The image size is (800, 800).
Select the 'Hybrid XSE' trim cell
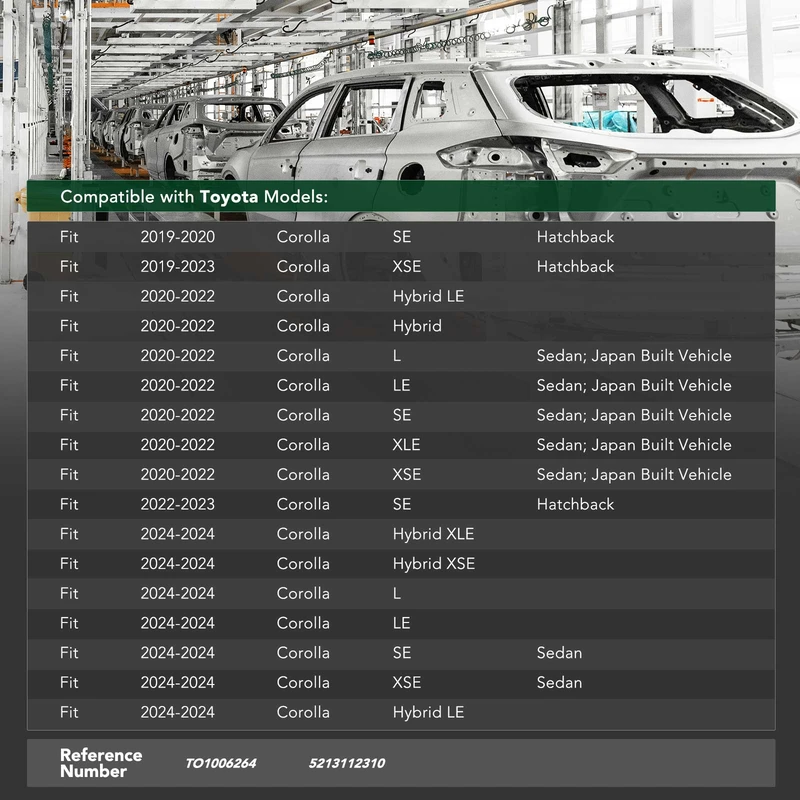434,563
